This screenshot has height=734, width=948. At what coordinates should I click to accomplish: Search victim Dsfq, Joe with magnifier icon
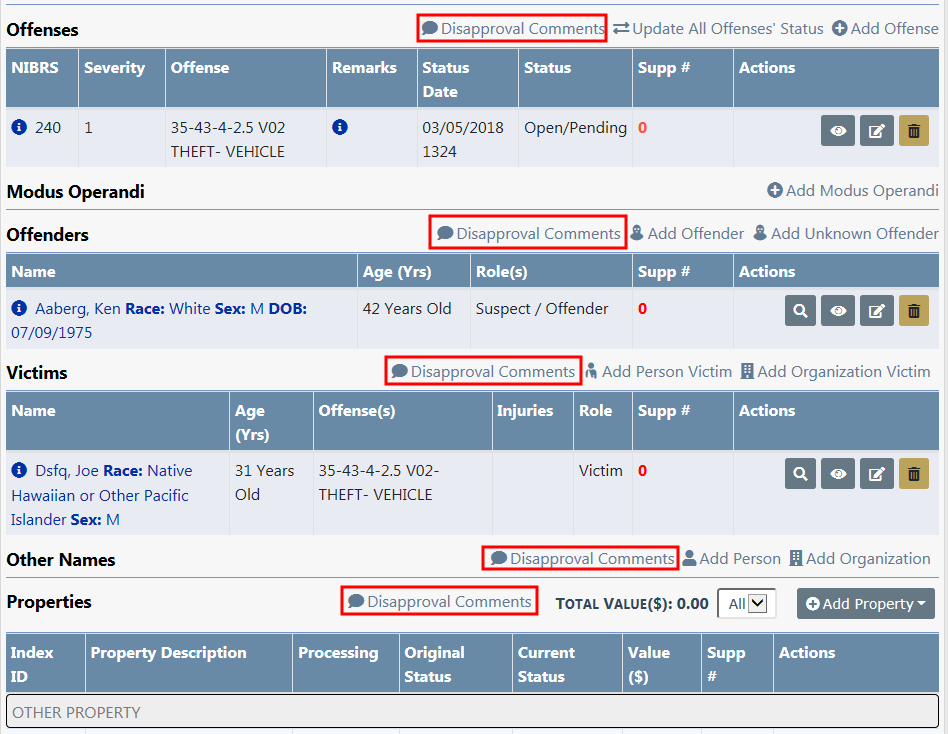(801, 474)
